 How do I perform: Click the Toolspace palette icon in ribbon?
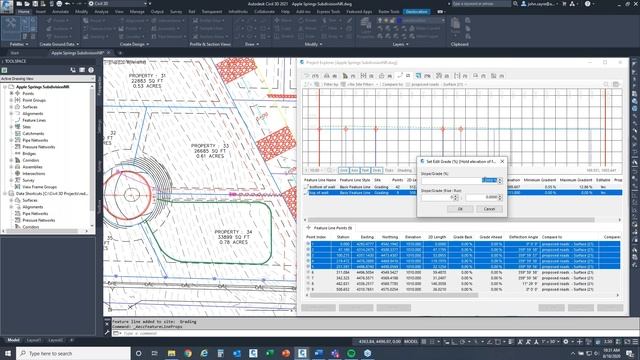tap(11, 27)
